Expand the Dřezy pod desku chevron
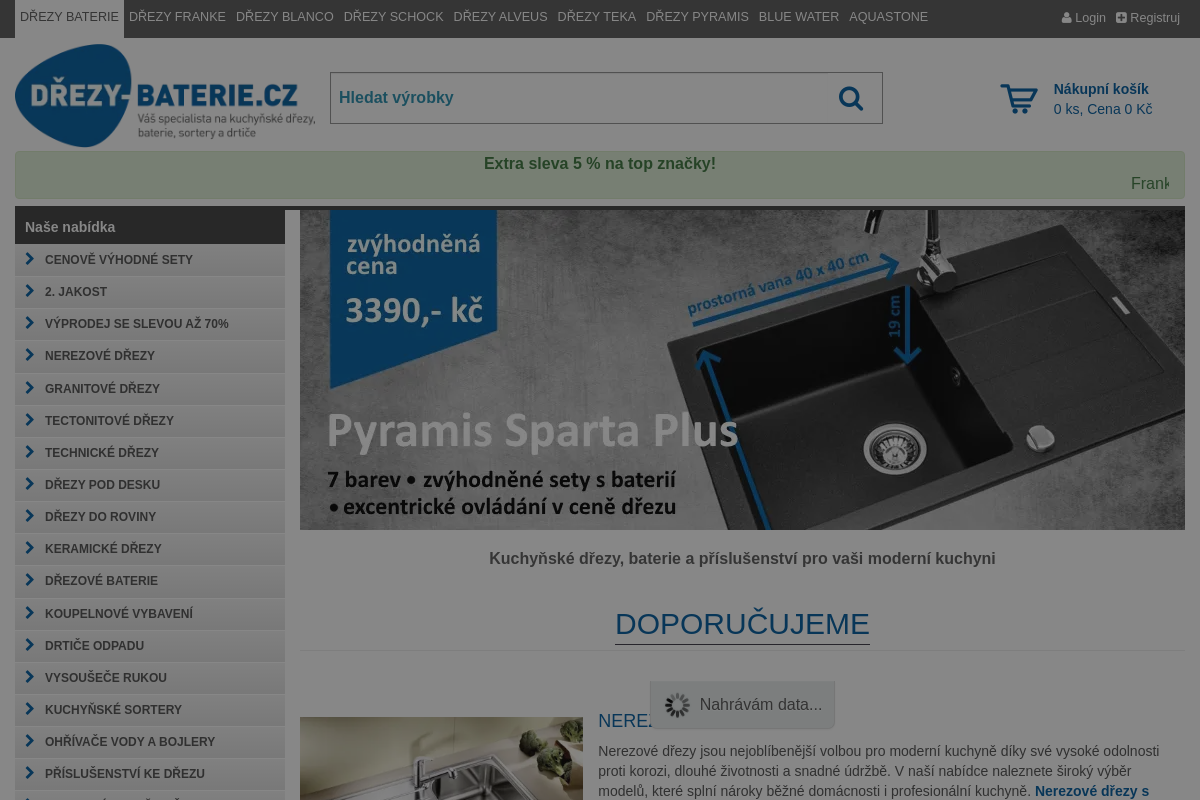This screenshot has width=1200, height=800. coord(30,484)
